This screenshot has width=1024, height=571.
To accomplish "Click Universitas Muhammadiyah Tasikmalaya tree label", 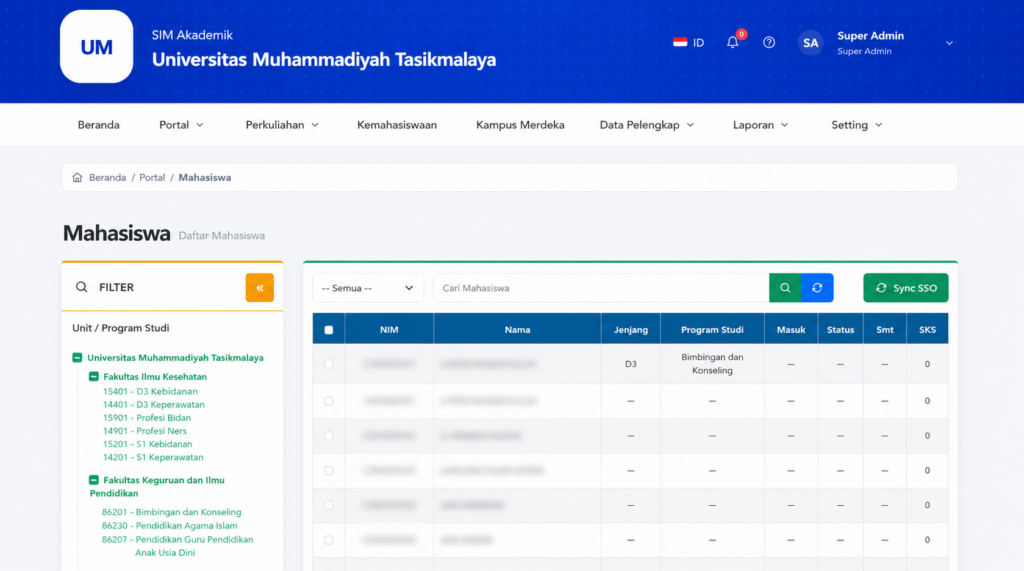I will [176, 357].
